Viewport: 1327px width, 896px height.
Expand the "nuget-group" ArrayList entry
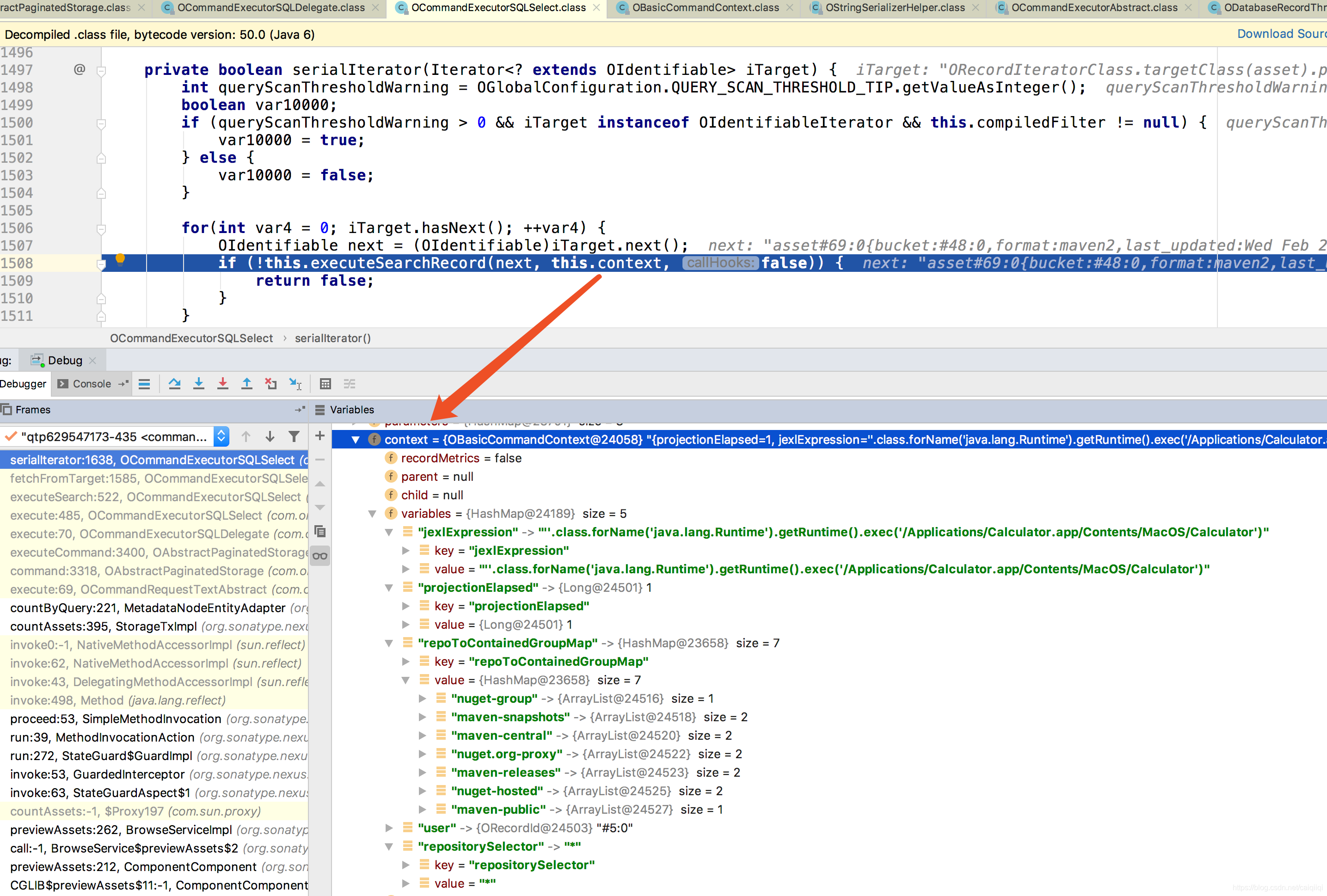422,699
